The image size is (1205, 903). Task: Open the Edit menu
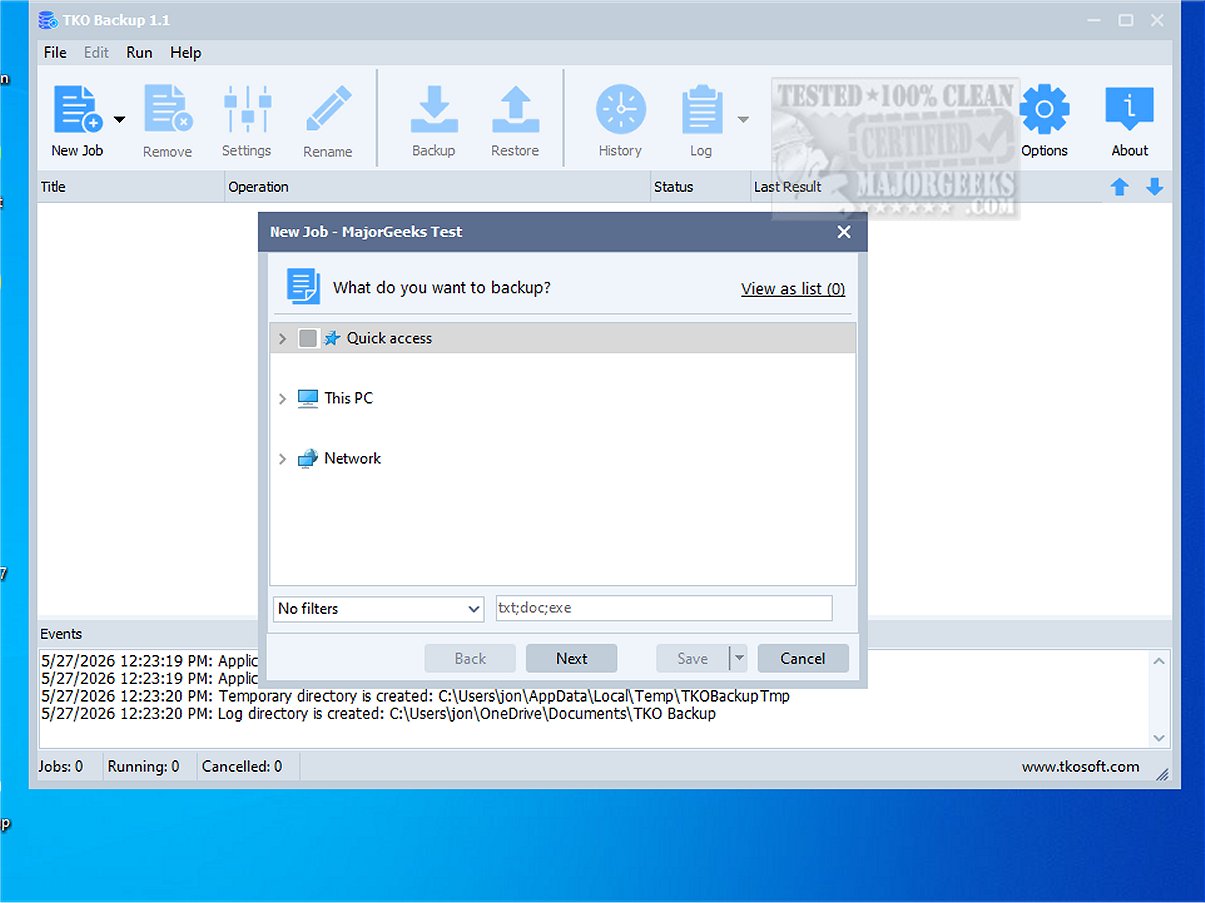(97, 52)
